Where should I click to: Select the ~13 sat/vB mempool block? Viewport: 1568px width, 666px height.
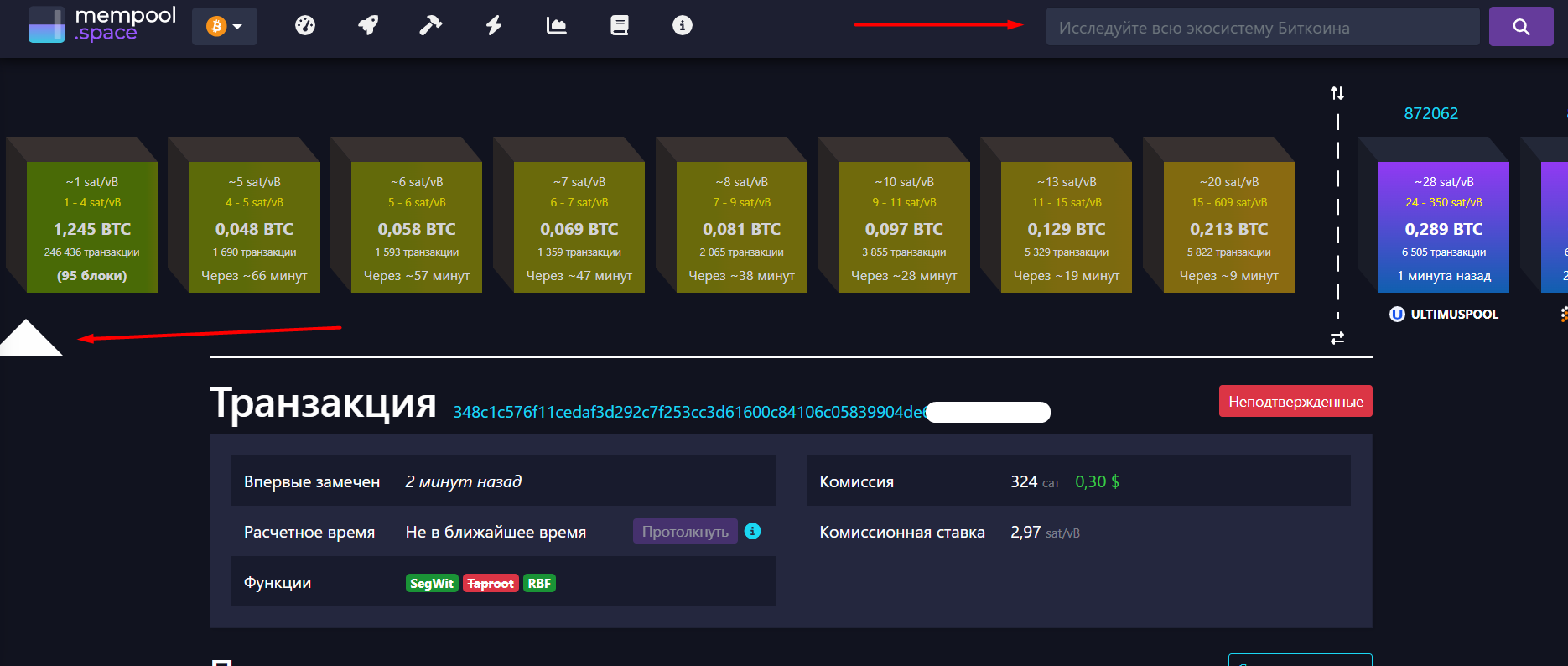(x=1067, y=227)
